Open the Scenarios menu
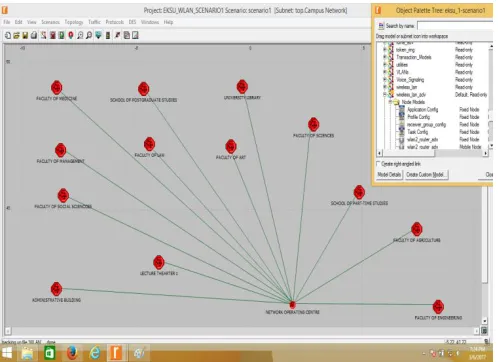 tap(50, 22)
